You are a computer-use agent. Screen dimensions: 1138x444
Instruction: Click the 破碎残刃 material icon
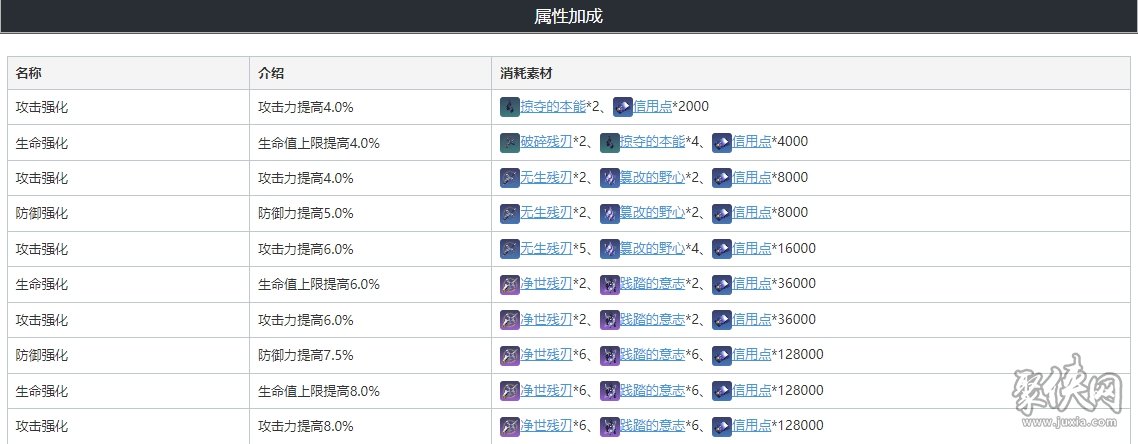click(x=509, y=142)
